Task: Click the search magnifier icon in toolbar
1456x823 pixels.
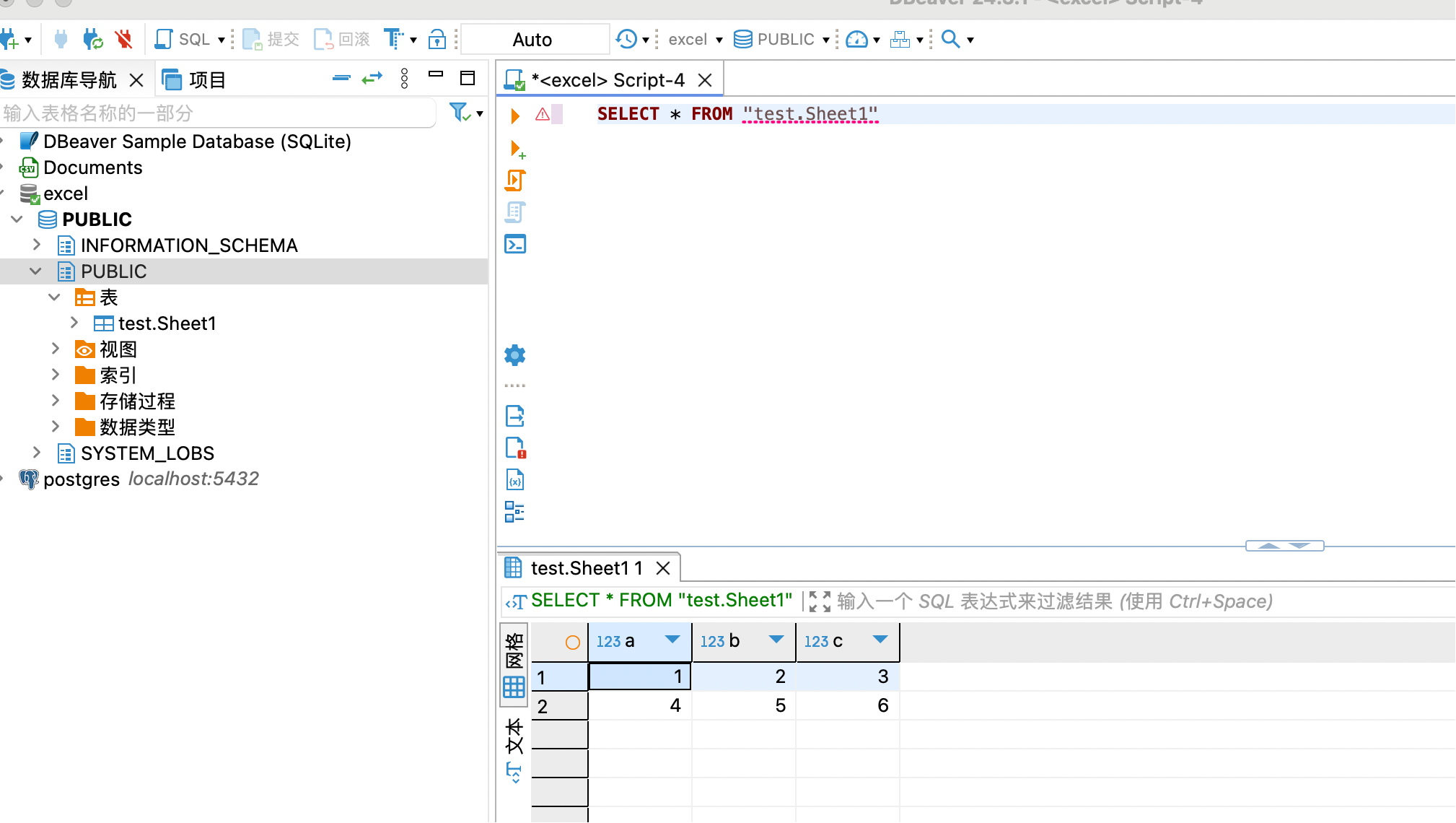Action: pyautogui.click(x=951, y=39)
